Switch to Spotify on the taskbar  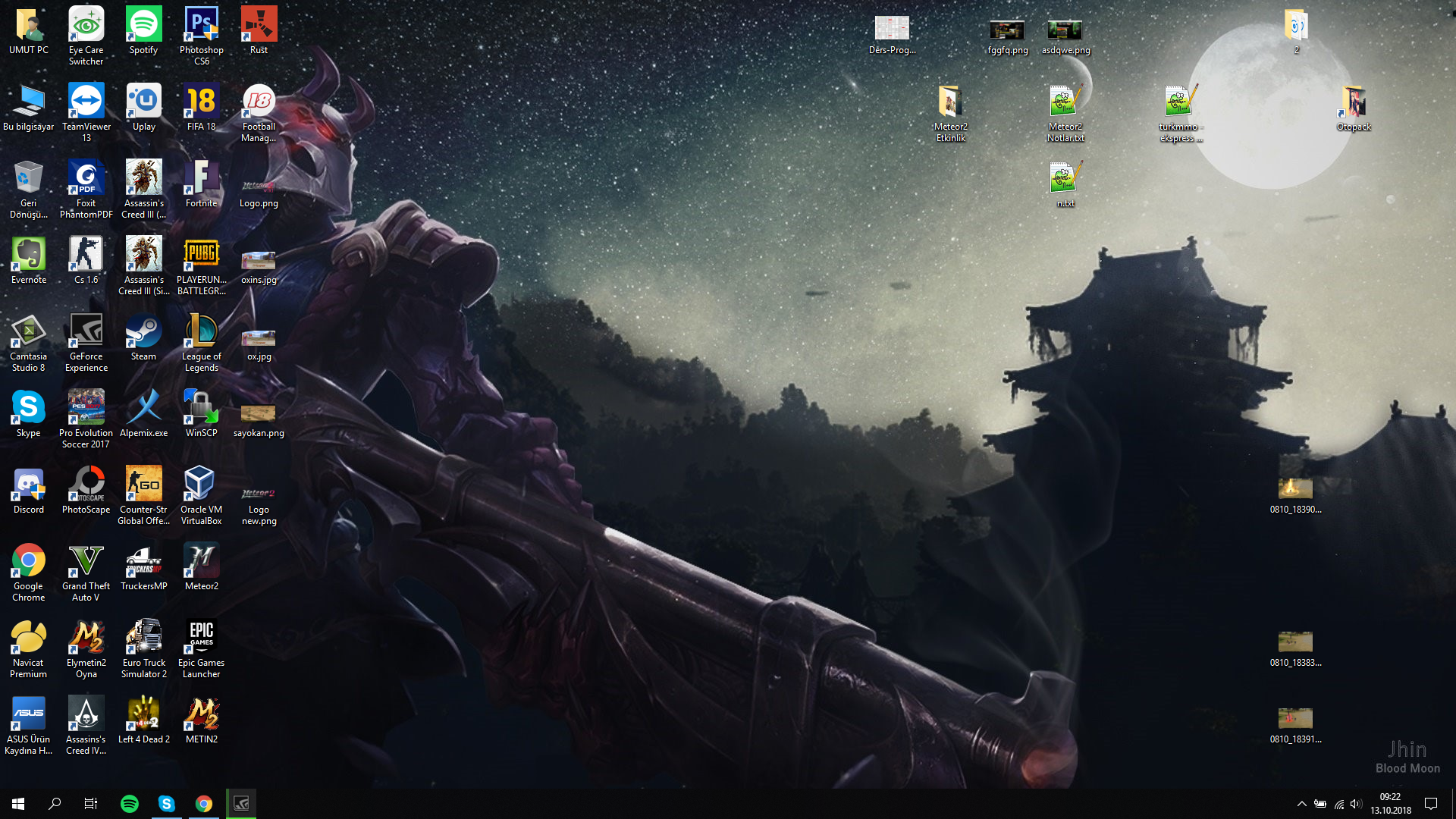(130, 804)
